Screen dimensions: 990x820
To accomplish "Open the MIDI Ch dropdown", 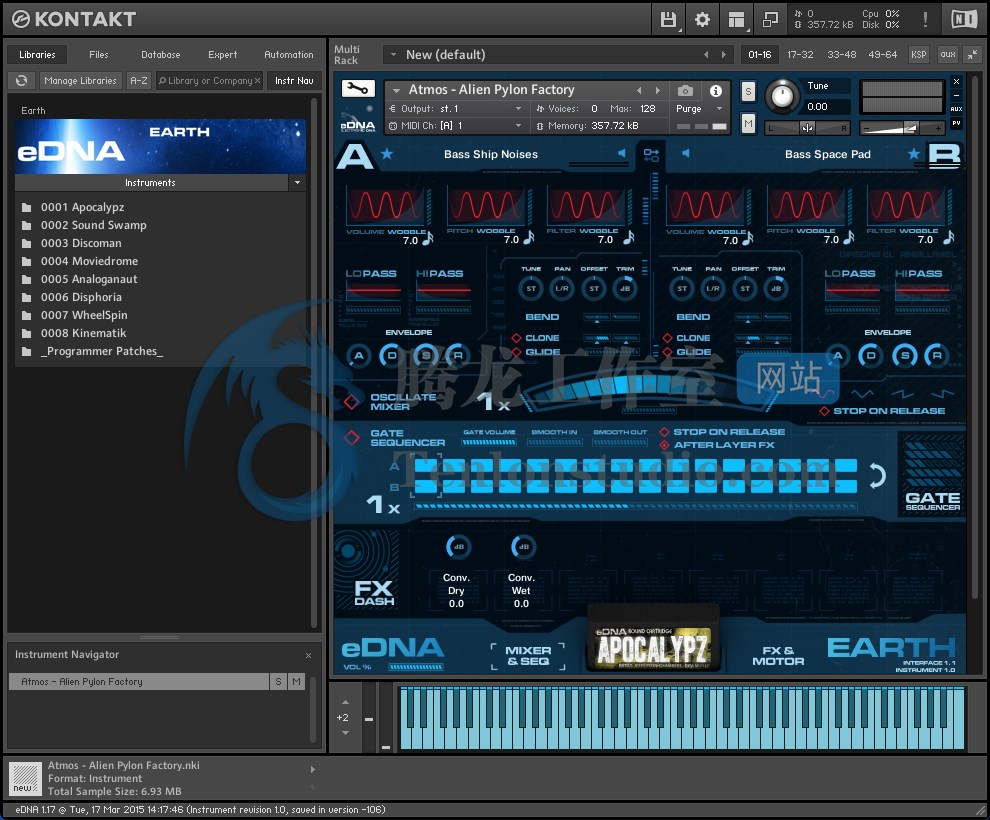I will 518,126.
